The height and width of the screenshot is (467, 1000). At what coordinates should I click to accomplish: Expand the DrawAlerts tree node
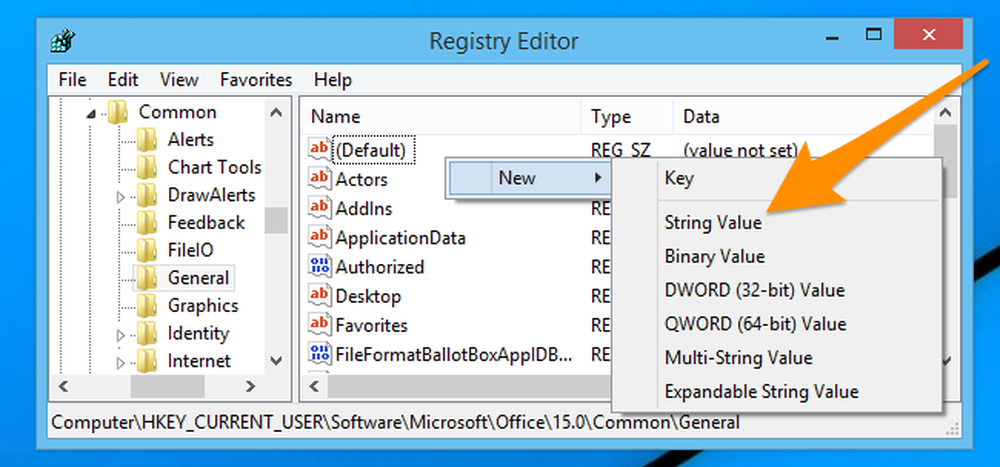(x=121, y=197)
